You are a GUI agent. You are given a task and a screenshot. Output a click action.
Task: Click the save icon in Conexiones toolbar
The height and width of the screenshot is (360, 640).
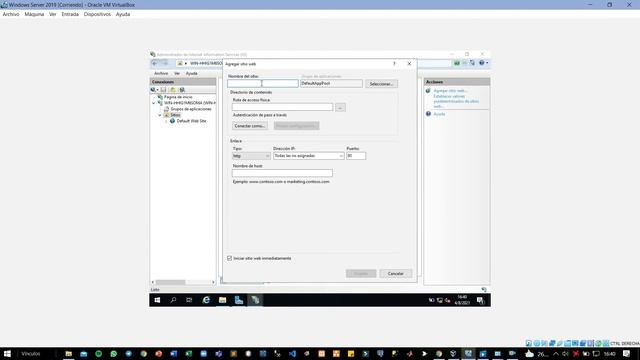163,90
